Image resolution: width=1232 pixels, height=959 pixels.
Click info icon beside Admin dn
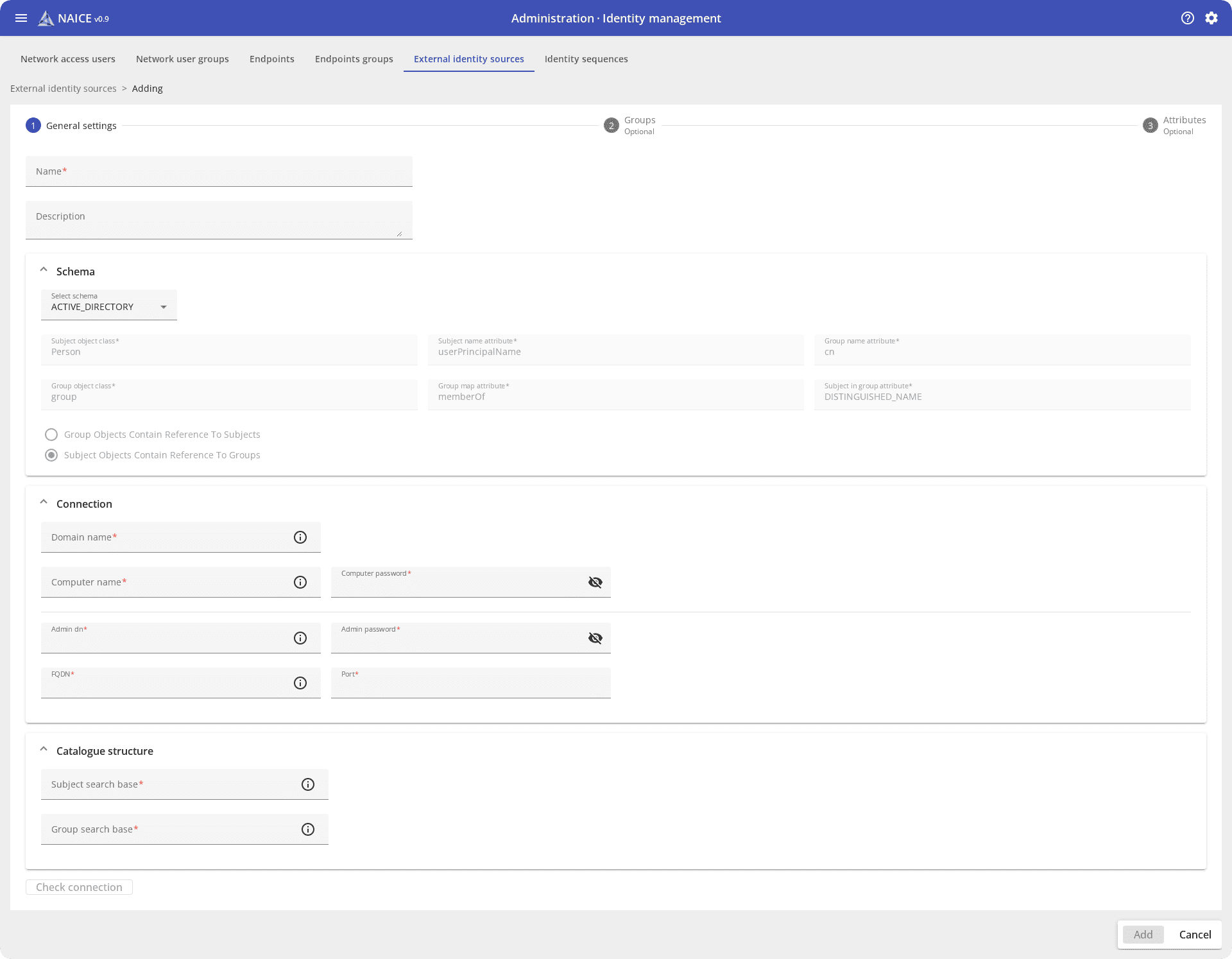point(300,638)
